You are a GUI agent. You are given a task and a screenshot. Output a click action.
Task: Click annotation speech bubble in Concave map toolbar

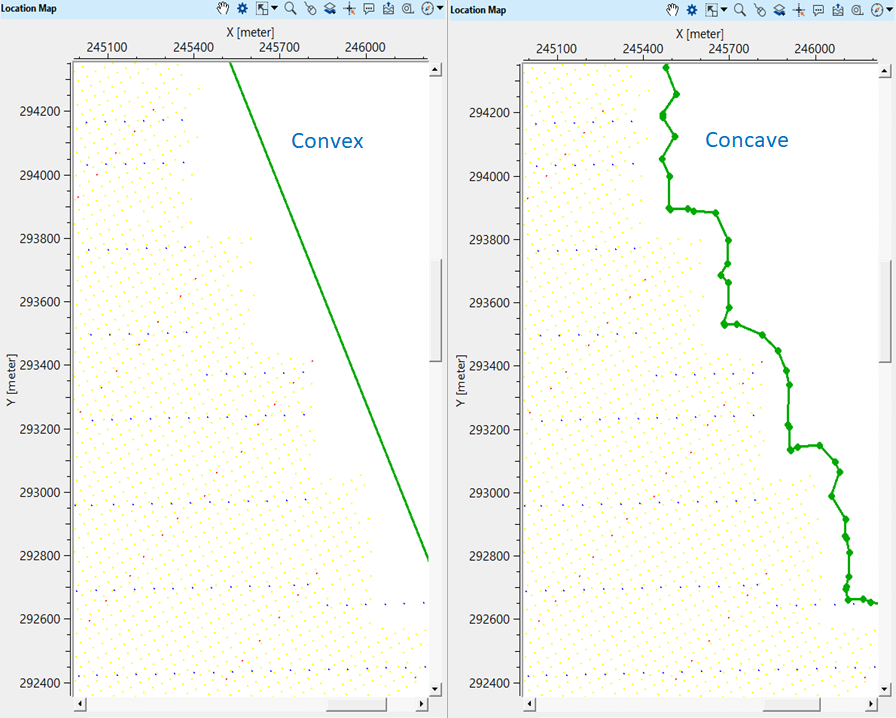tap(819, 10)
